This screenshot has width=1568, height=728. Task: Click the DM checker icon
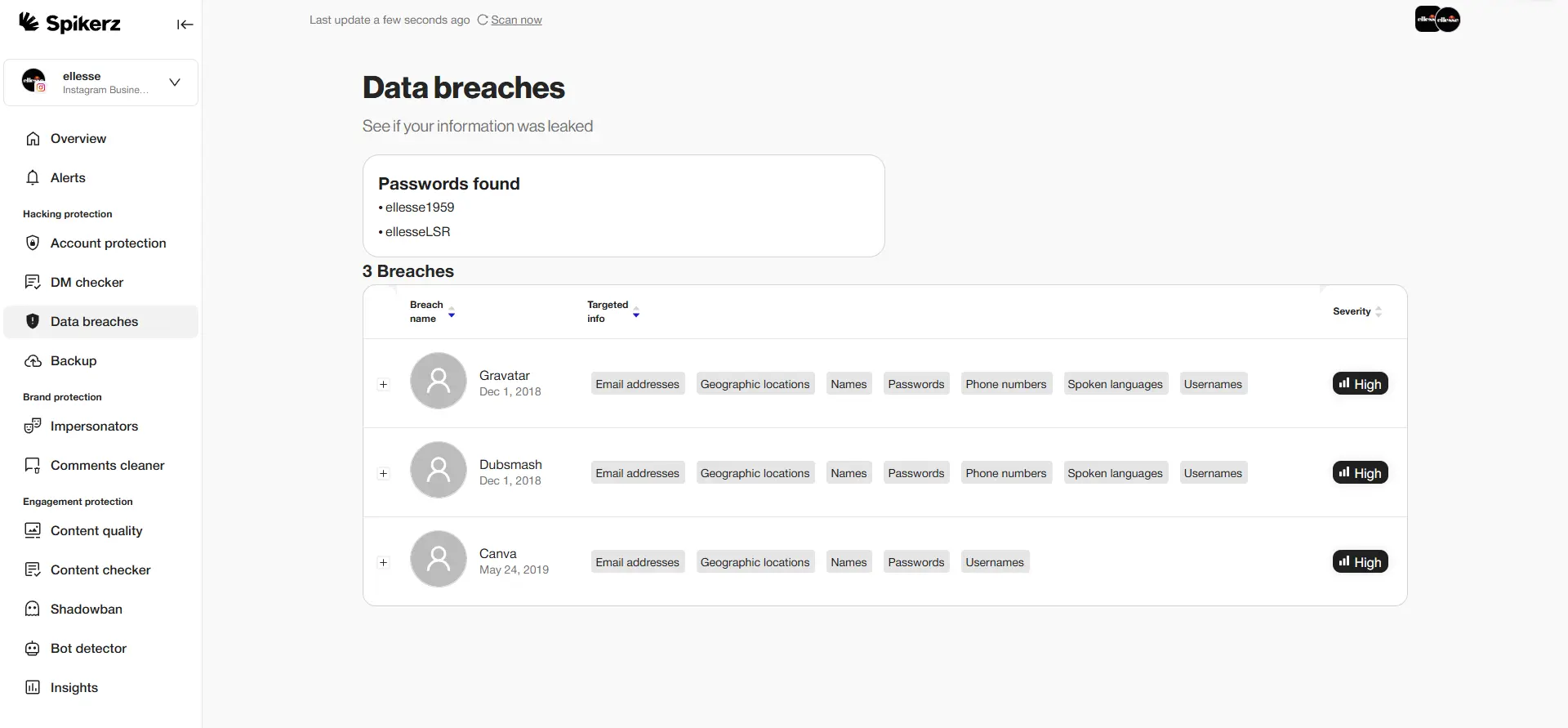tap(33, 283)
